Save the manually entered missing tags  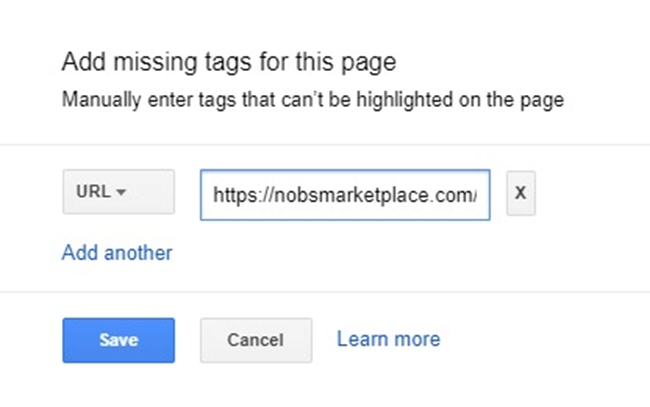(x=118, y=340)
